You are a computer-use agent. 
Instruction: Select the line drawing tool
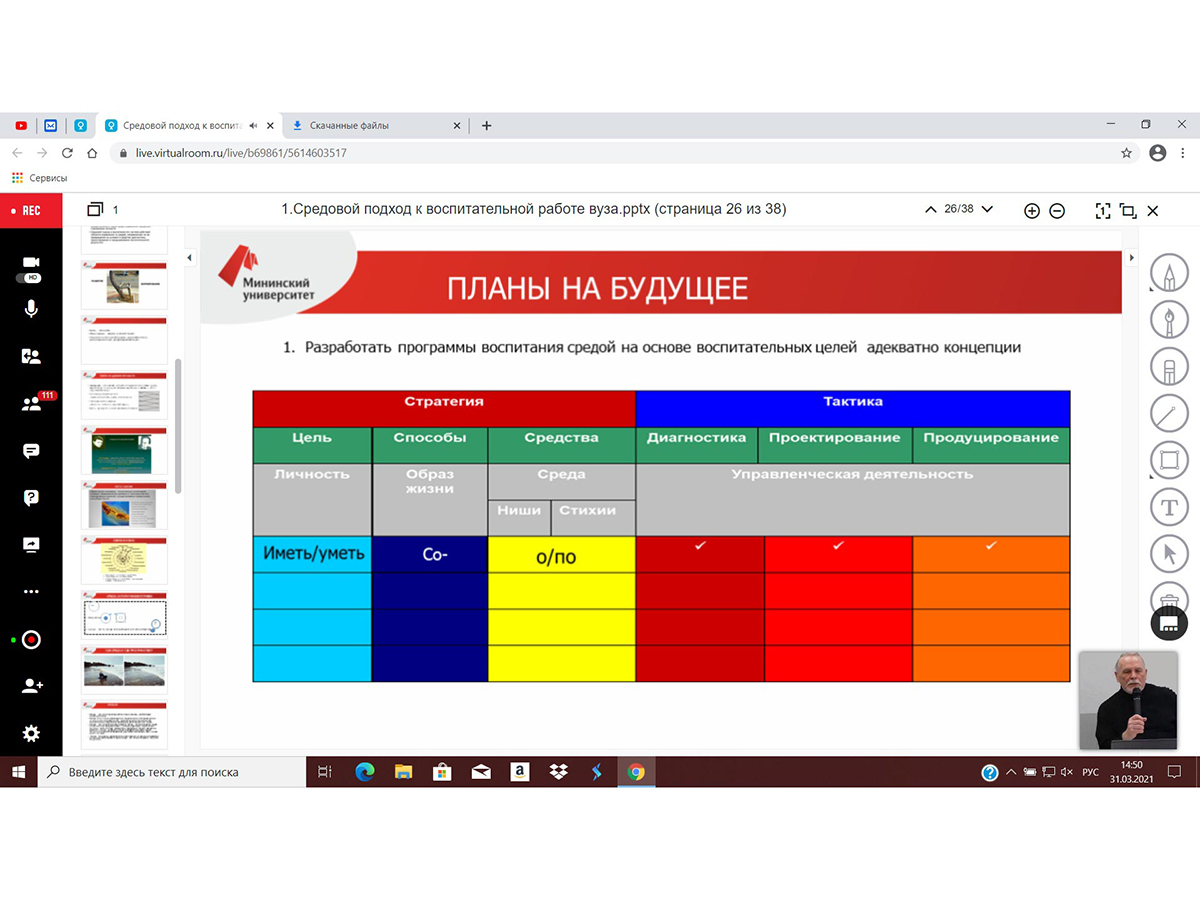pos(1169,413)
